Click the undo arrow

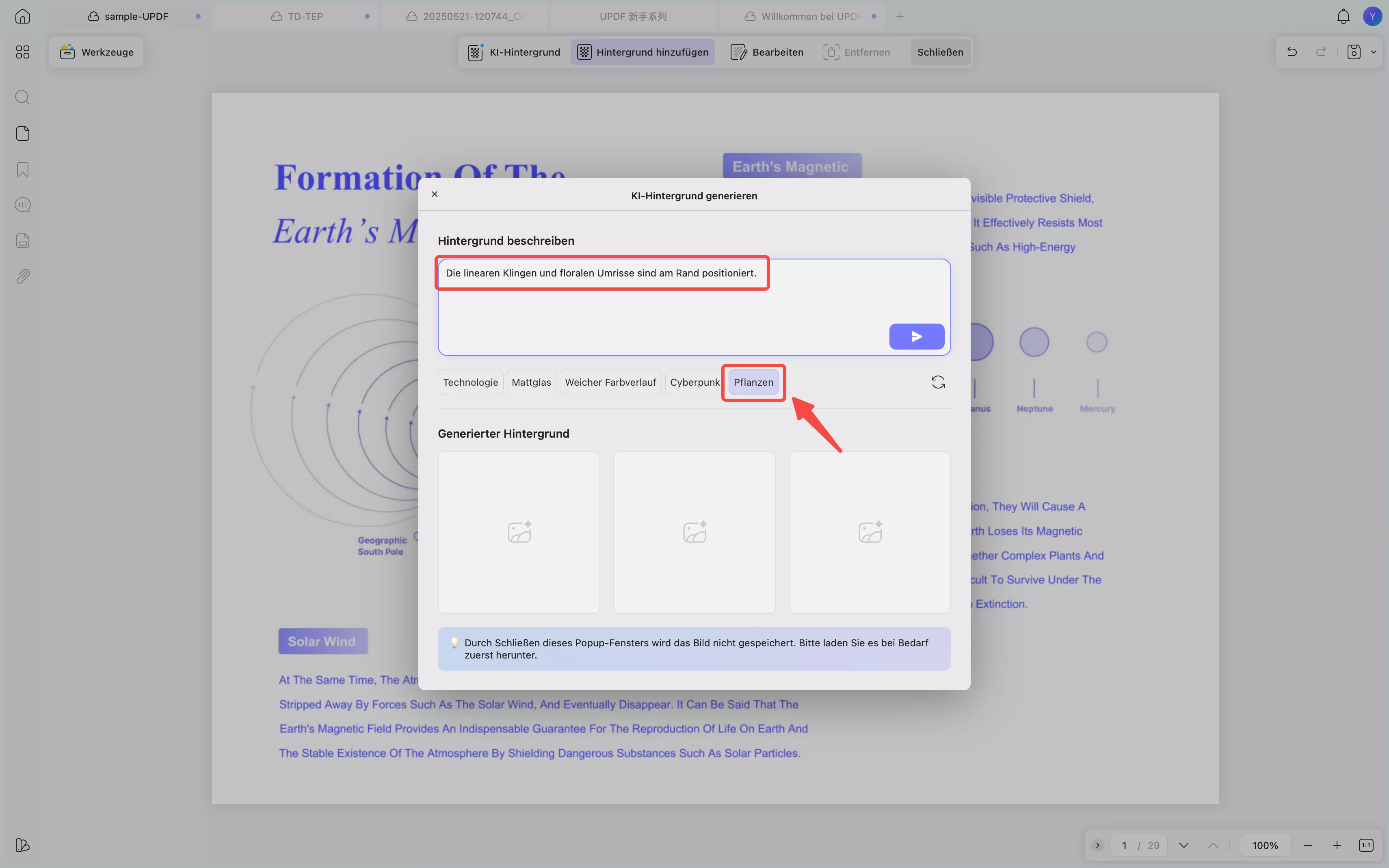(1292, 52)
